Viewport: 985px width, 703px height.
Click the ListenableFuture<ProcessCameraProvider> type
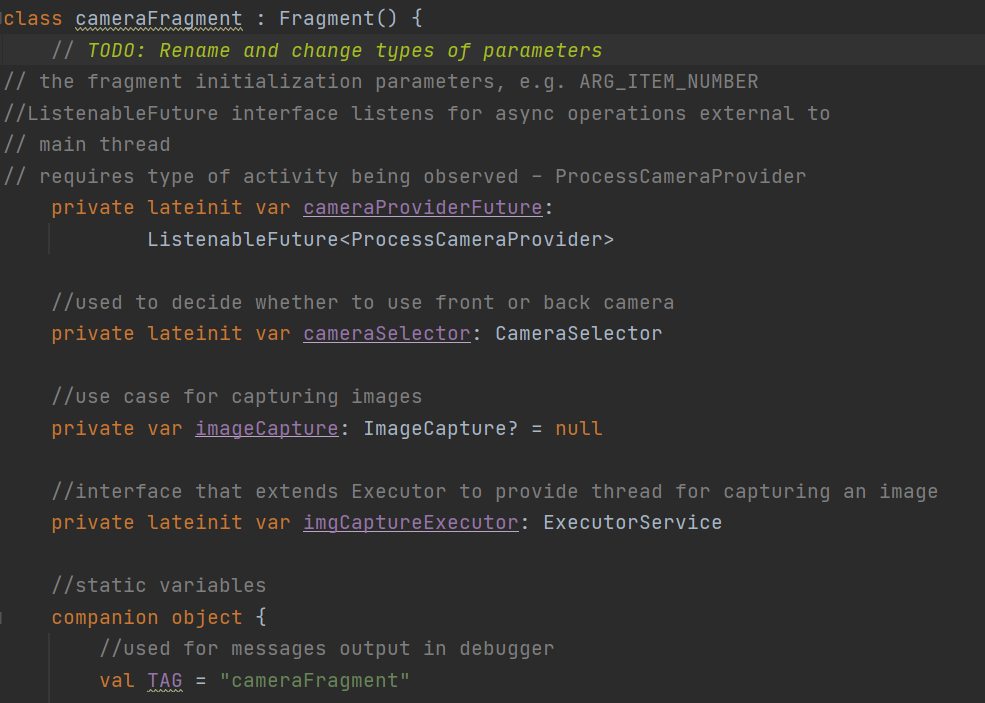tap(381, 239)
